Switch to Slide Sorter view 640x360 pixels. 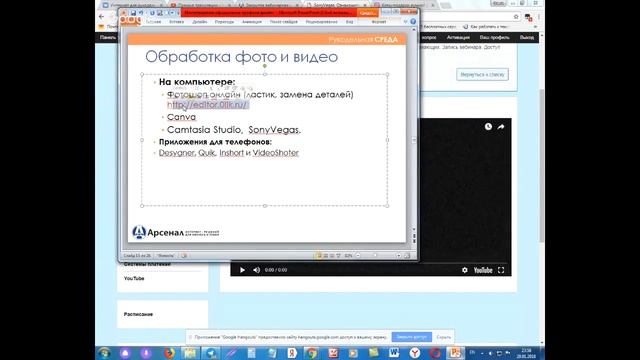click(x=326, y=256)
